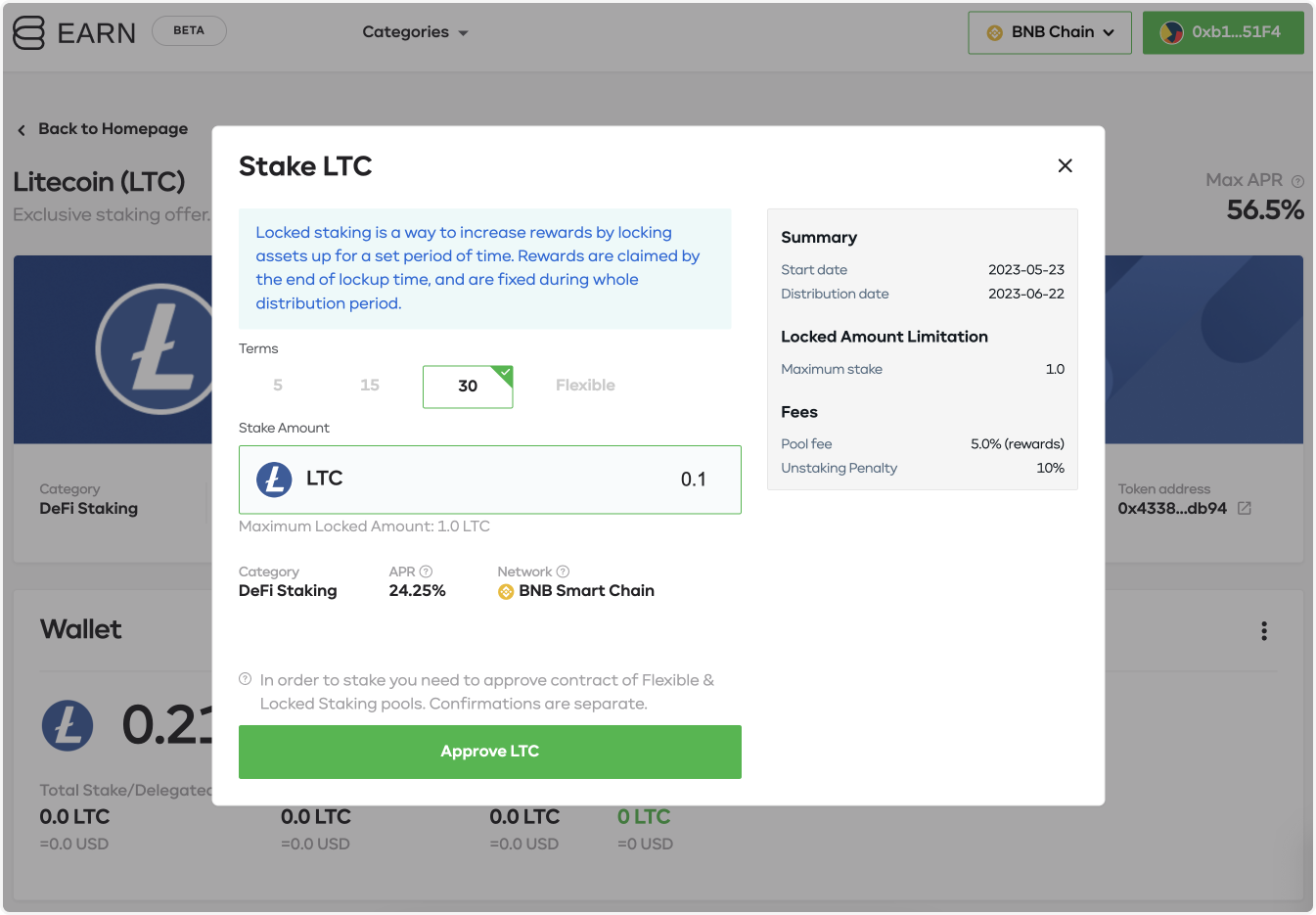The image size is (1316, 915).
Task: Click 'Maximum Locked Amount: 1.0 LTC' text
Action: [x=364, y=526]
